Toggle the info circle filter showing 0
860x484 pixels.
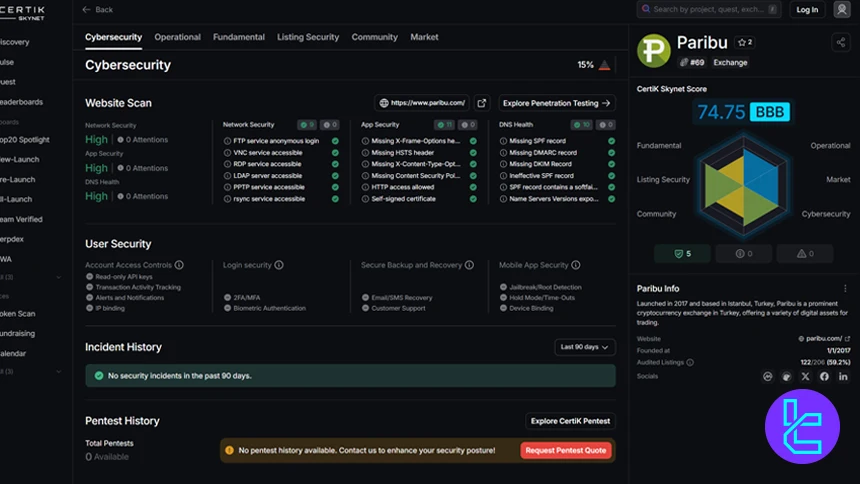(744, 253)
